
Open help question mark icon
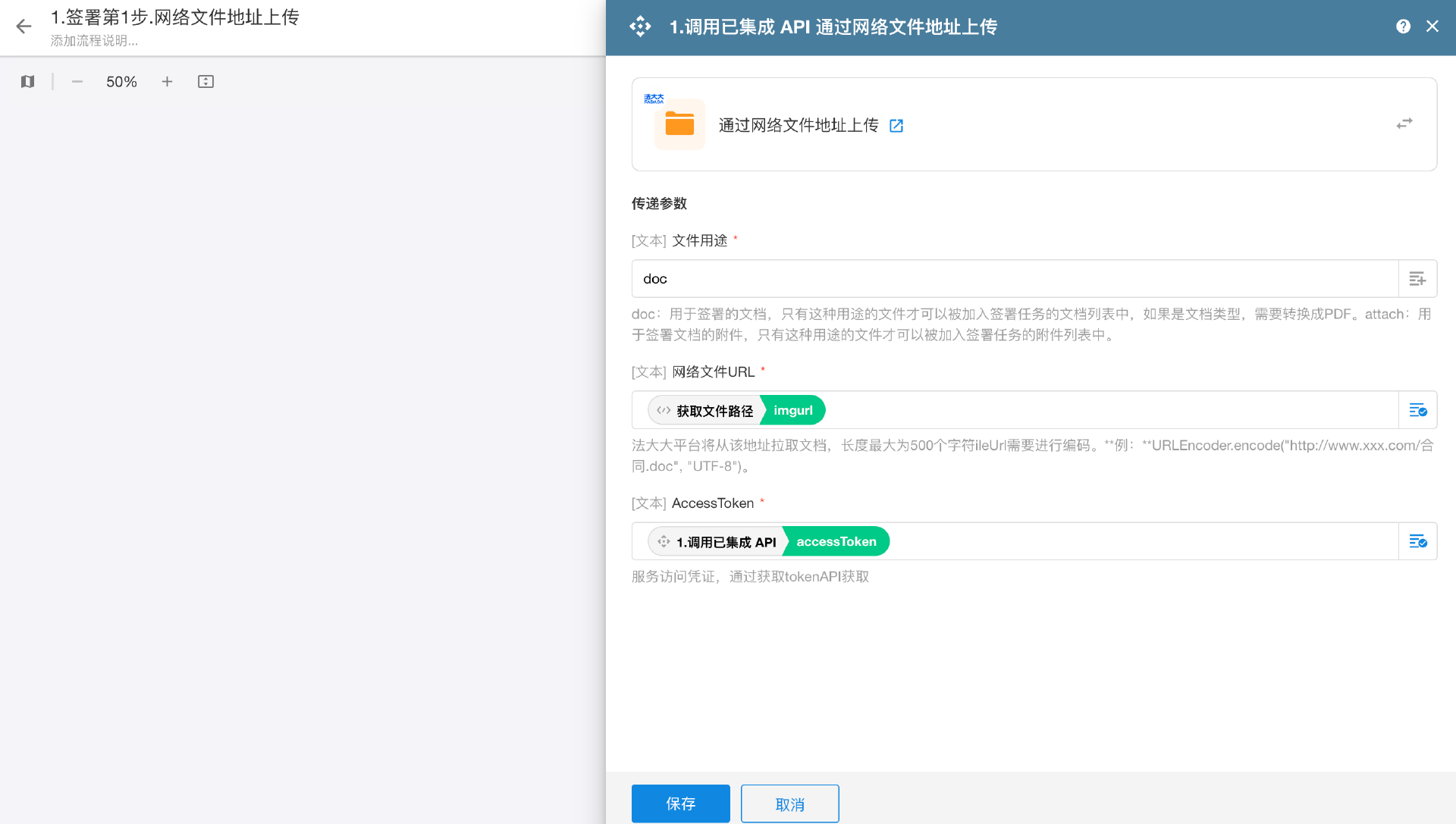pos(1403,27)
